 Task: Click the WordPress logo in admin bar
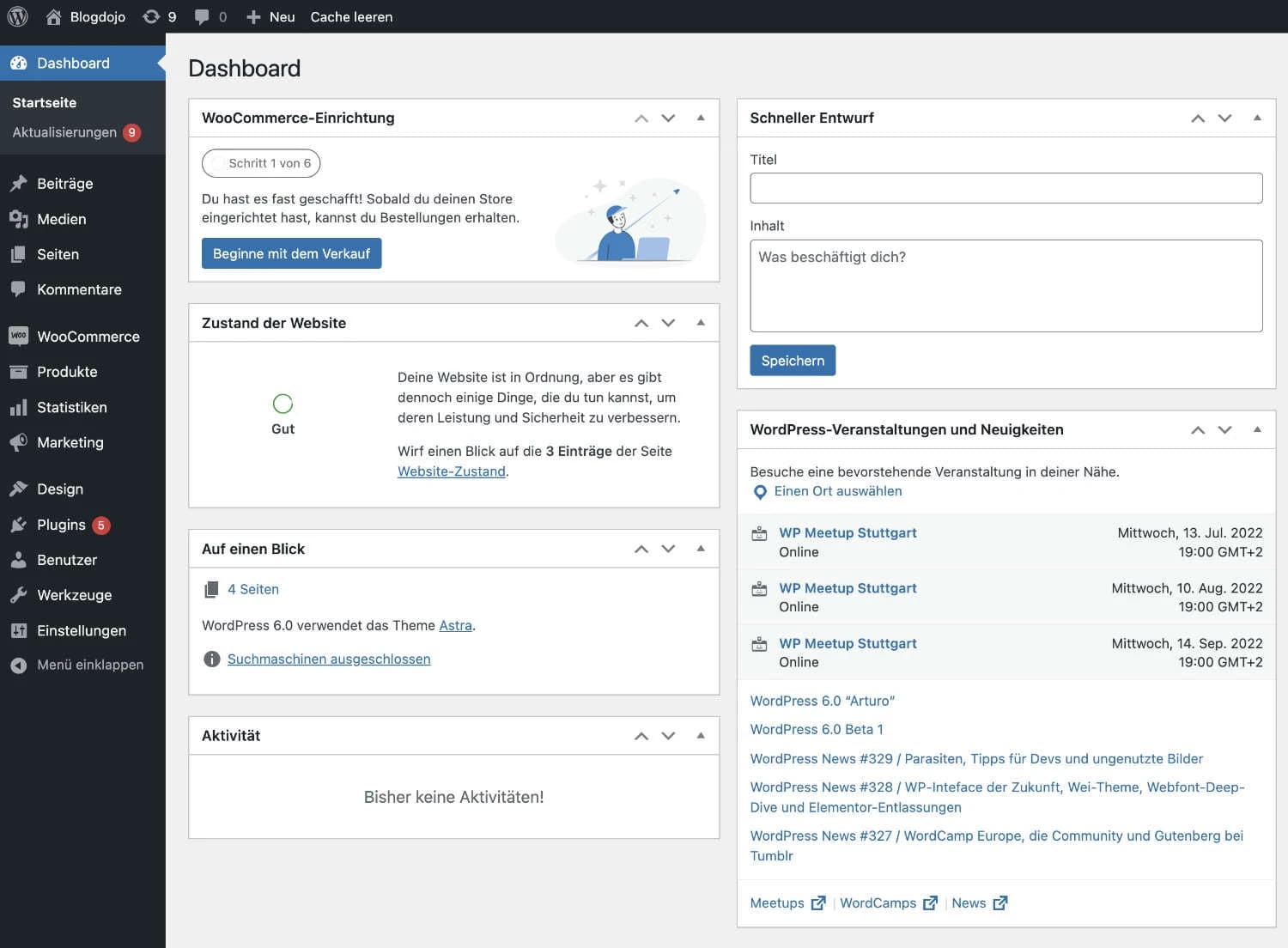17,16
